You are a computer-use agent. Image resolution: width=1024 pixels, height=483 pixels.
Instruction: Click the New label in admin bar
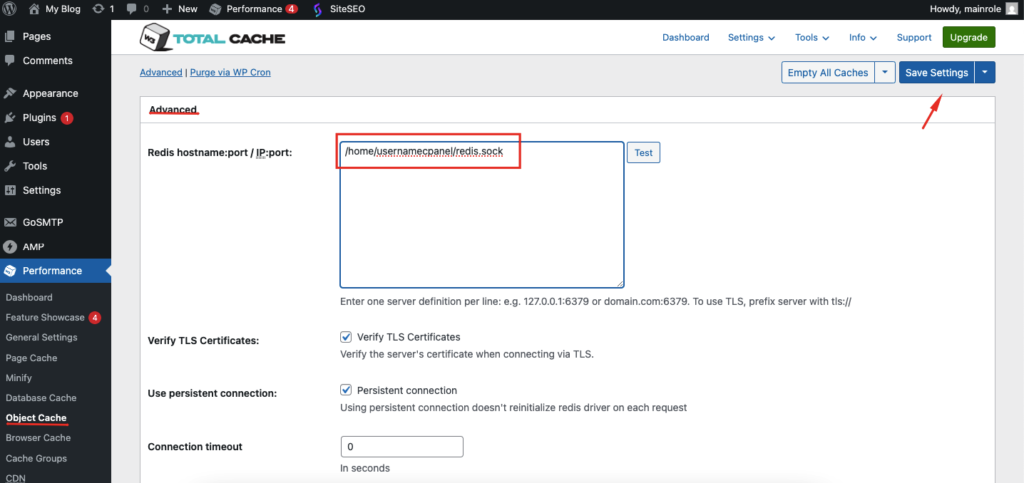pos(187,9)
